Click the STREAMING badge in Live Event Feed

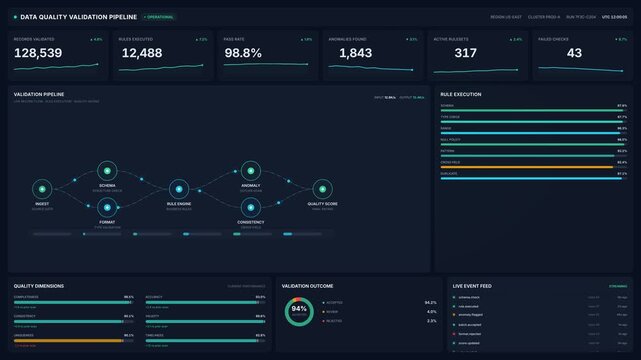coord(618,286)
